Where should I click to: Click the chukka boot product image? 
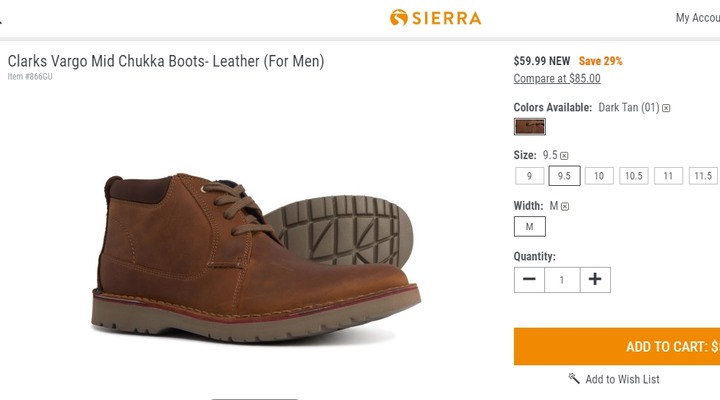pos(256,257)
